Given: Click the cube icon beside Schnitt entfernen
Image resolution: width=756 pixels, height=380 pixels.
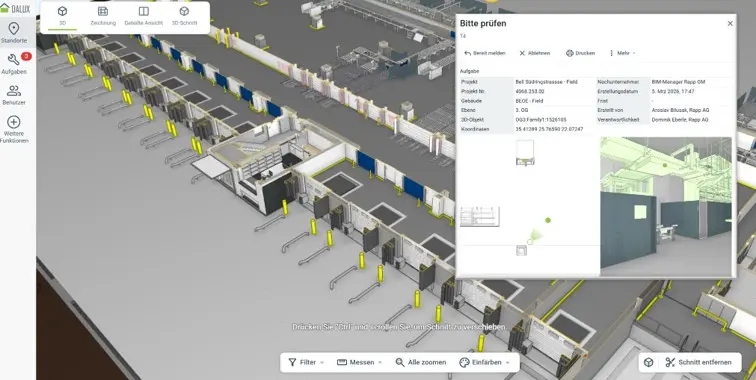Looking at the screenshot, I should tap(649, 362).
